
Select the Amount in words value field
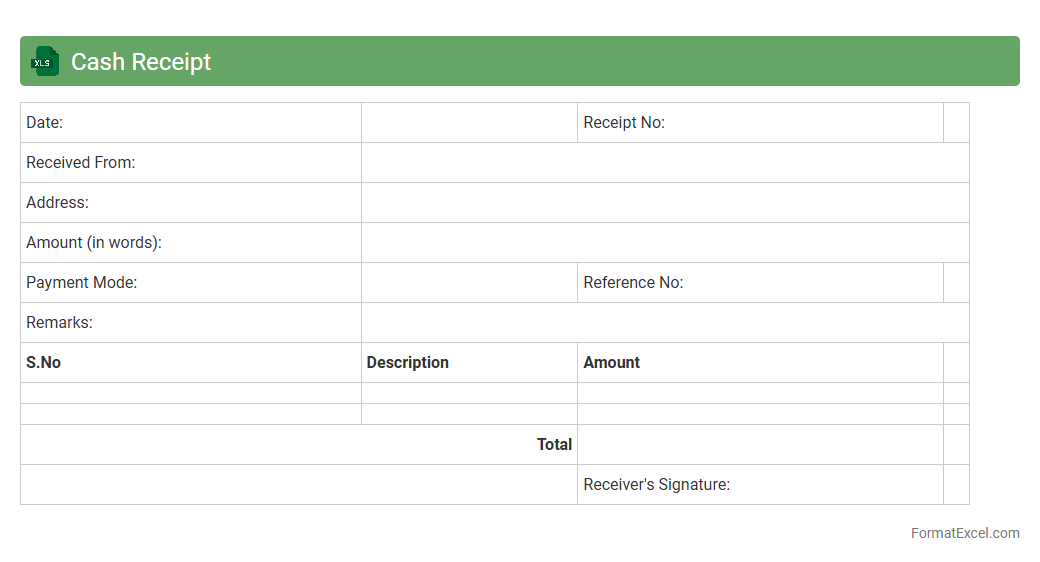coord(665,243)
